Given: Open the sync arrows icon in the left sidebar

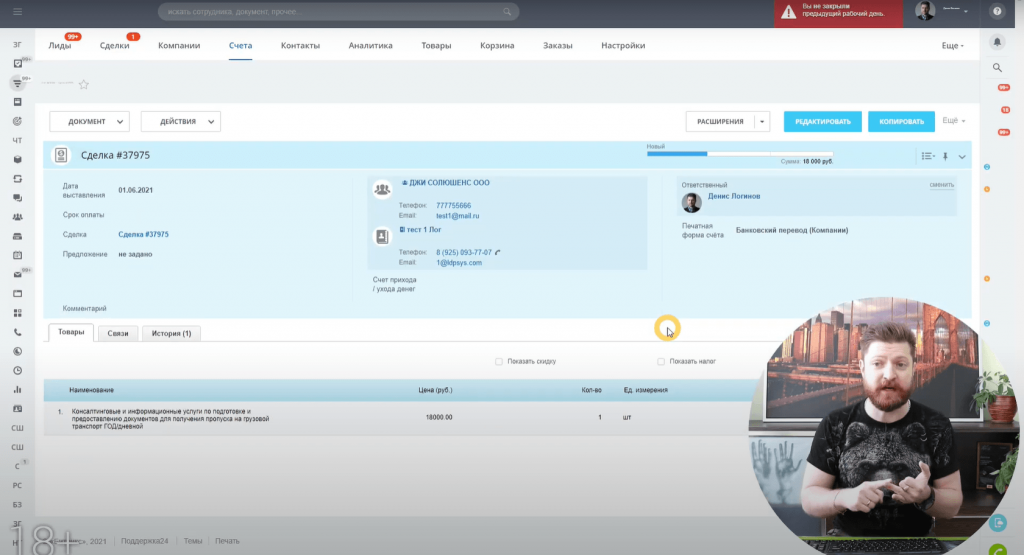Looking at the screenshot, I should [18, 178].
